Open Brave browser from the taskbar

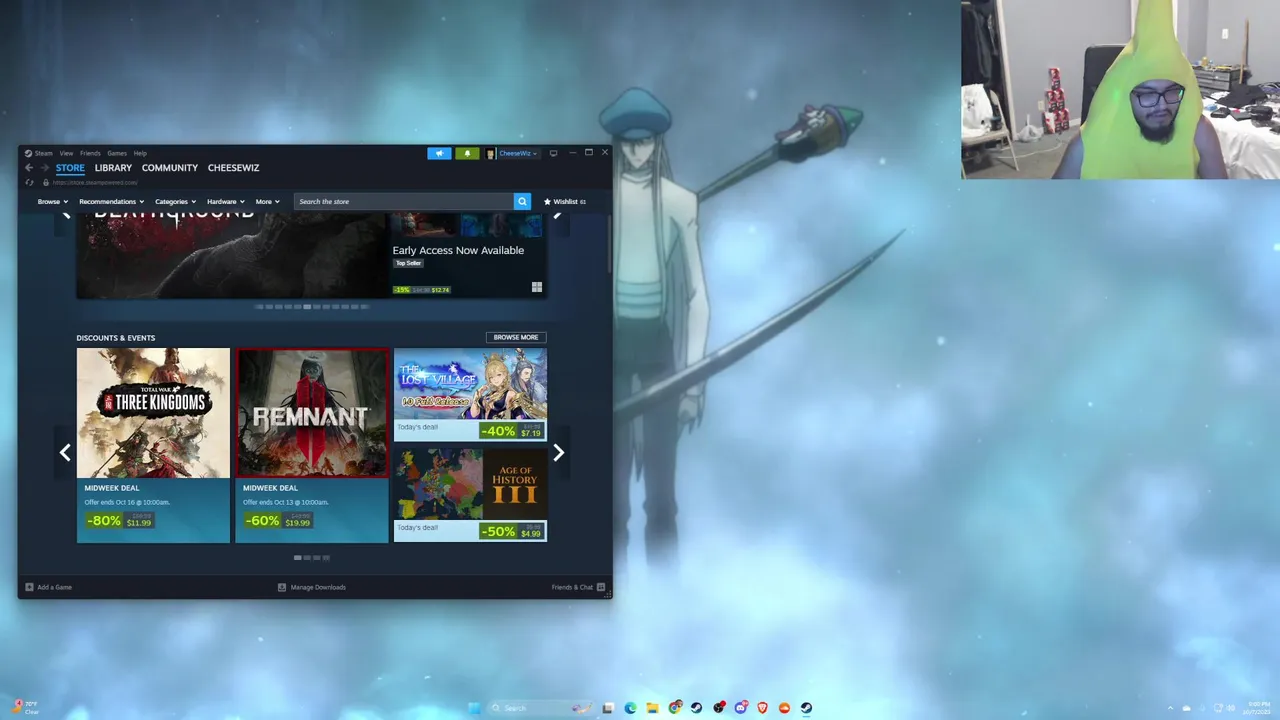click(x=763, y=708)
